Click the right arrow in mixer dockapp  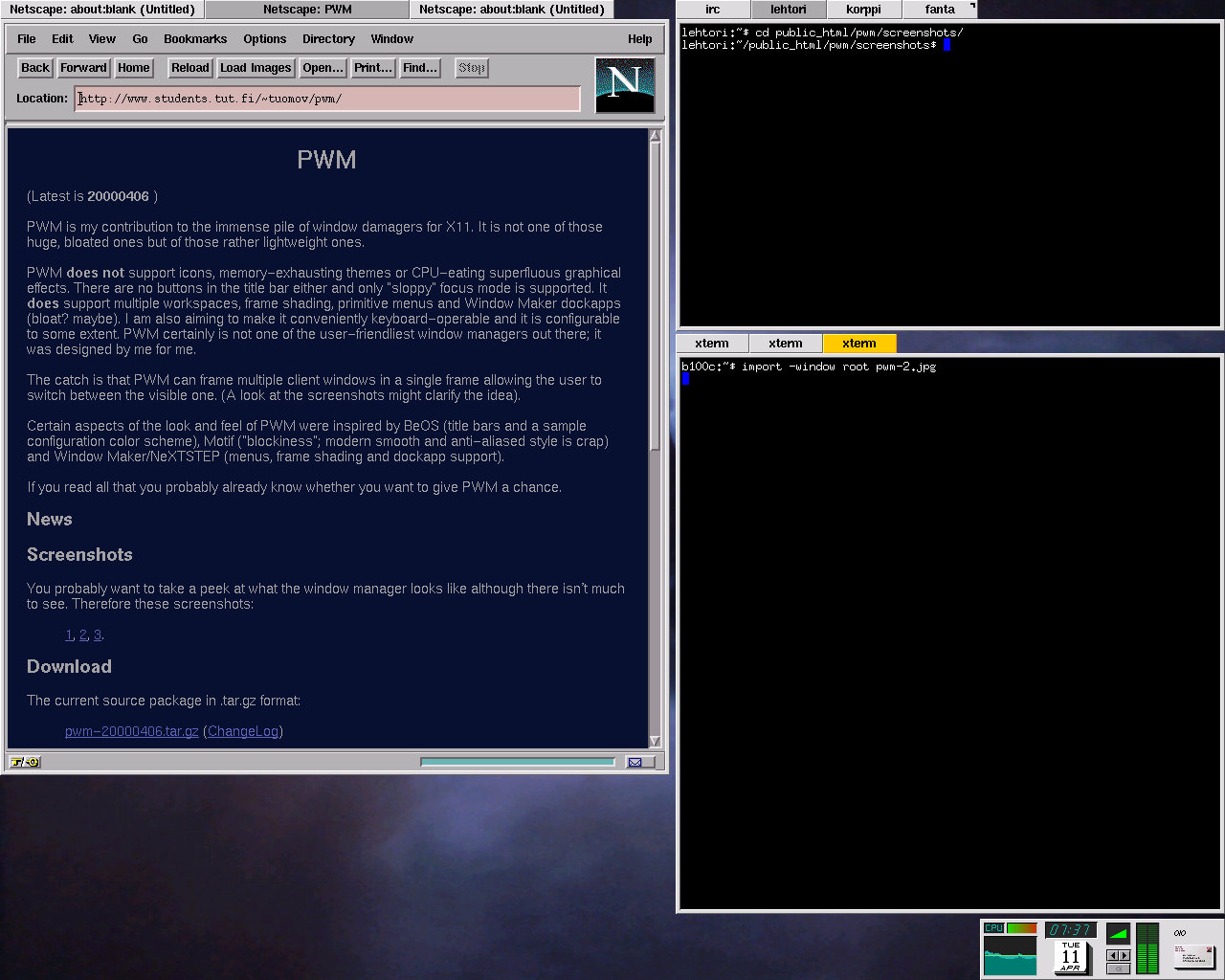click(1125, 955)
